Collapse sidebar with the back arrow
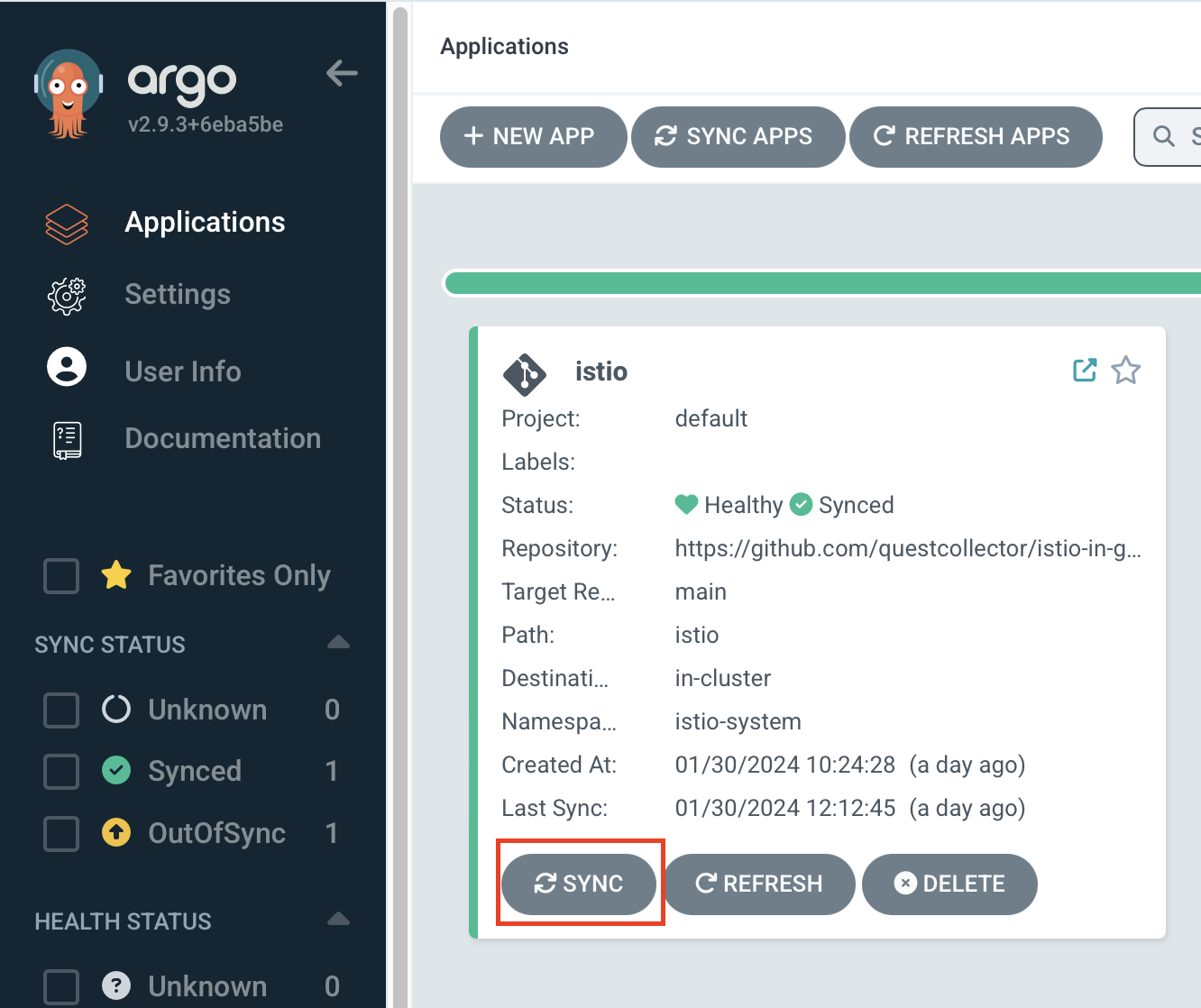Image resolution: width=1201 pixels, height=1008 pixels. point(342,73)
